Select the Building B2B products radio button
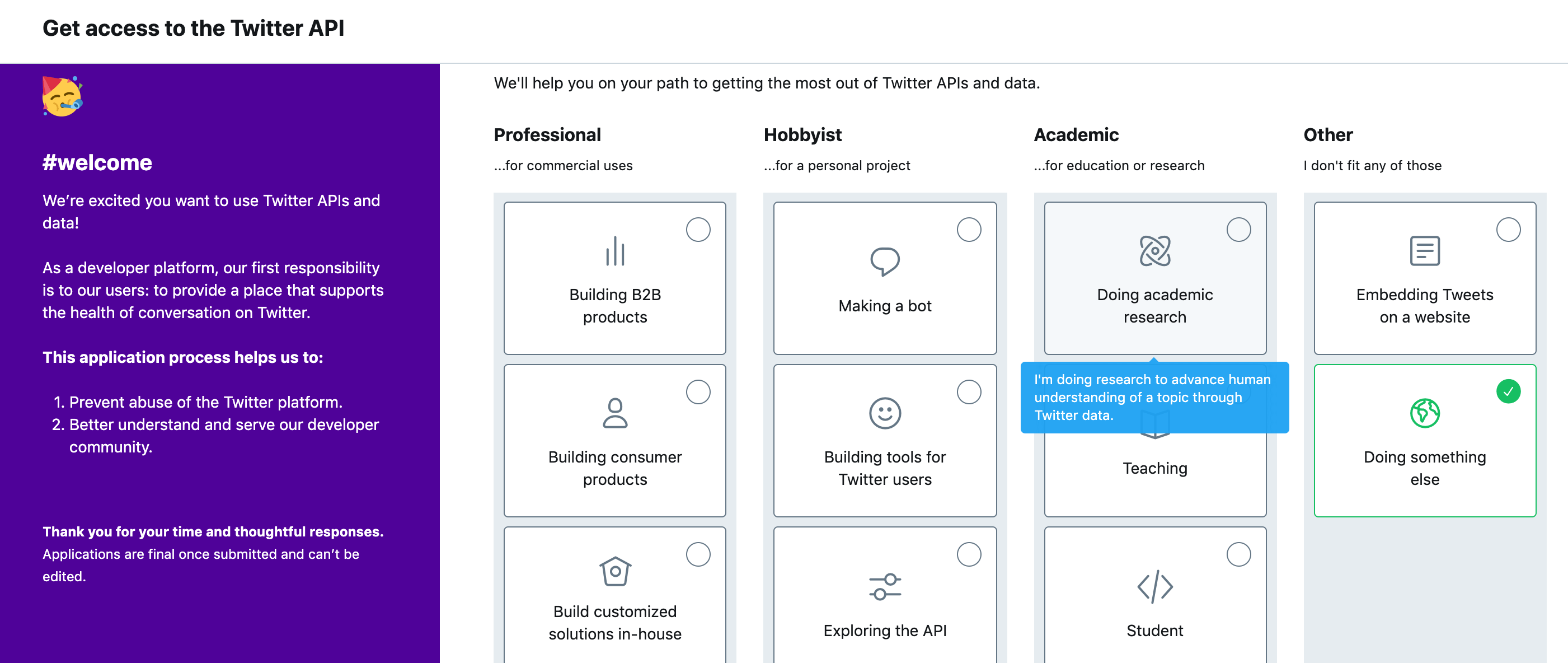This screenshot has height=663, width=1568. [698, 230]
